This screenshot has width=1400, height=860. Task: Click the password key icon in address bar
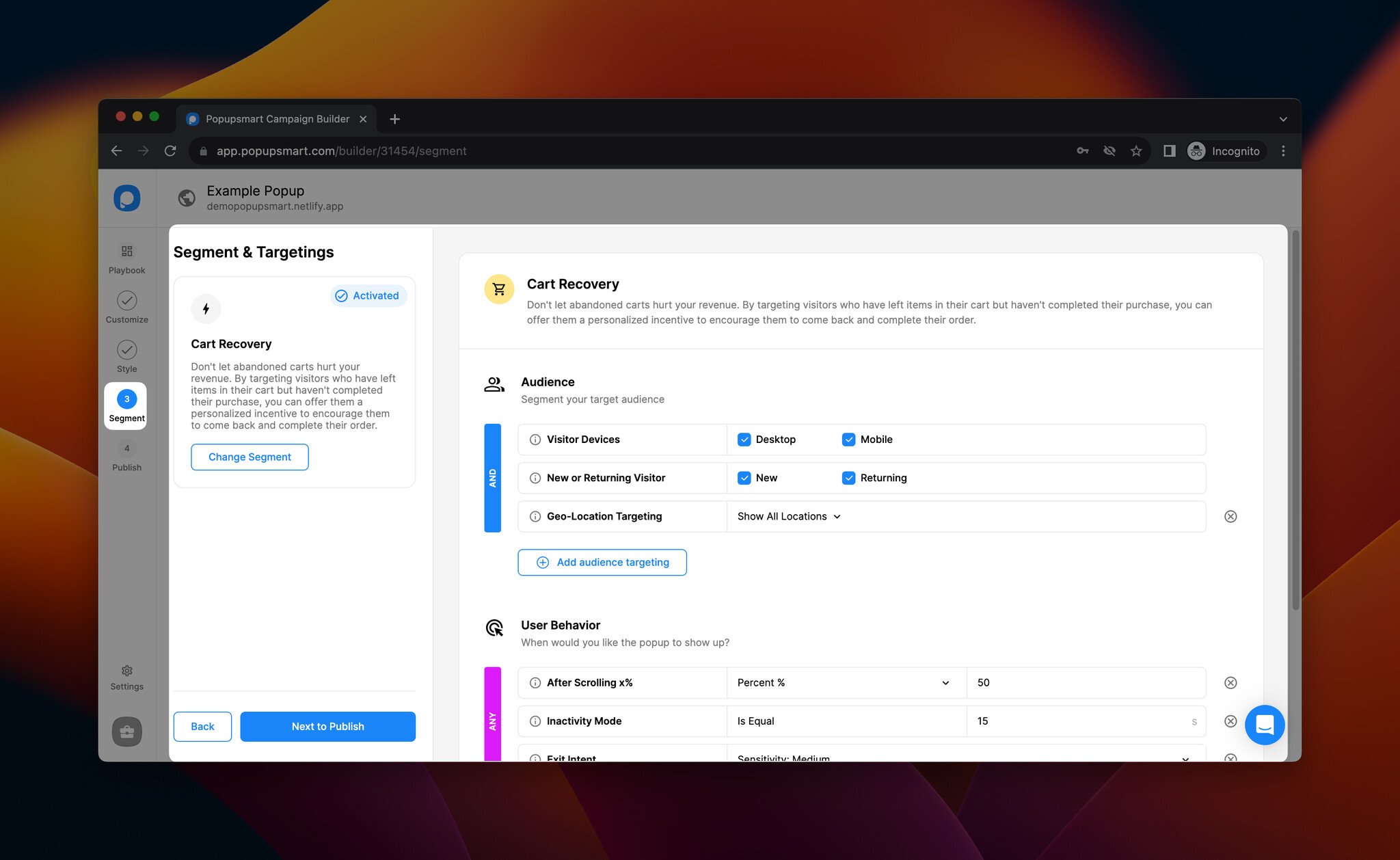(1083, 151)
